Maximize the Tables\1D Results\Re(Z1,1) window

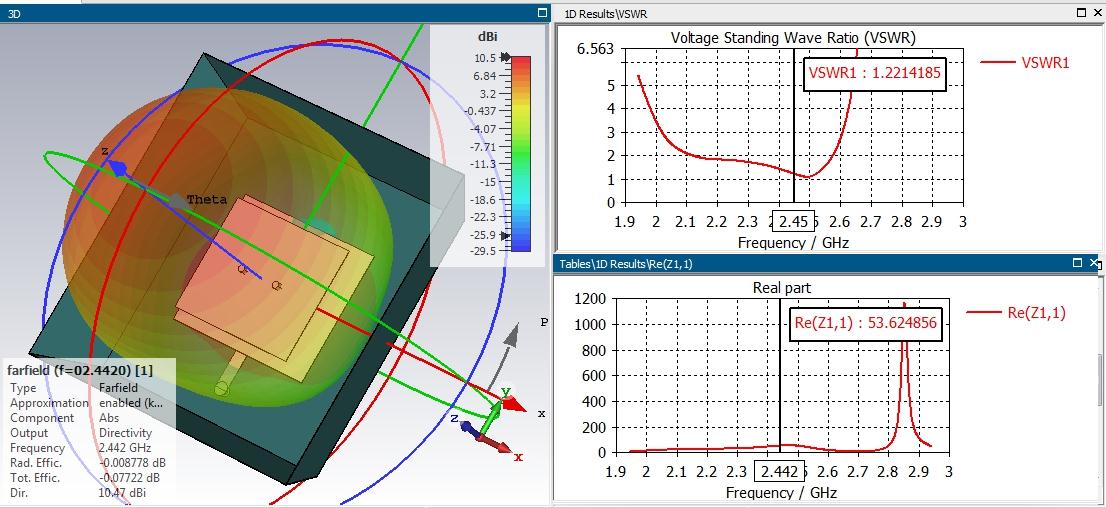[1077, 263]
